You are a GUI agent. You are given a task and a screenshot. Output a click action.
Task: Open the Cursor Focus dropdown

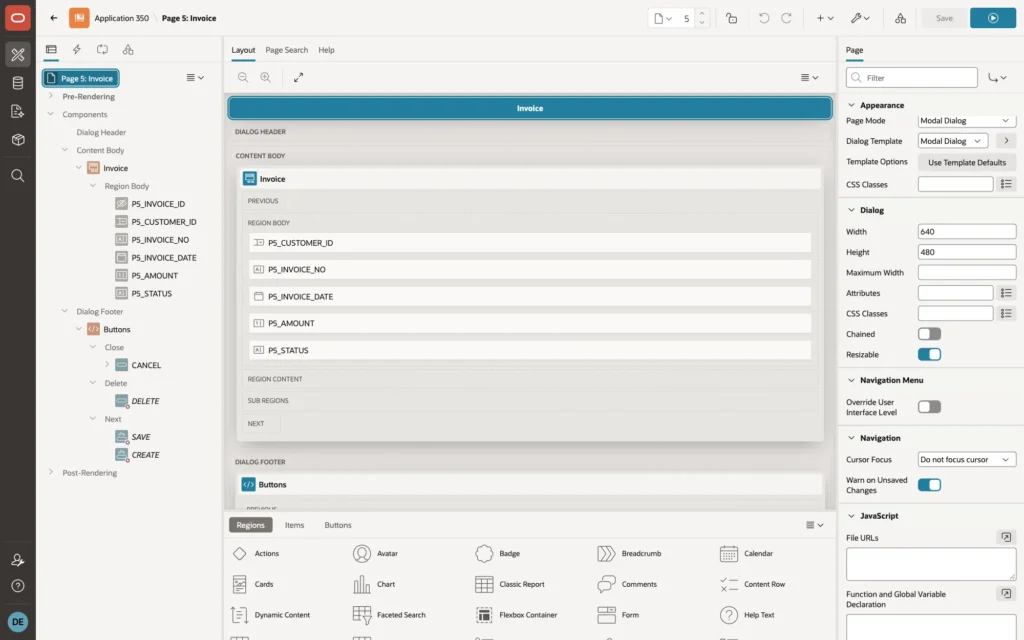(x=967, y=460)
